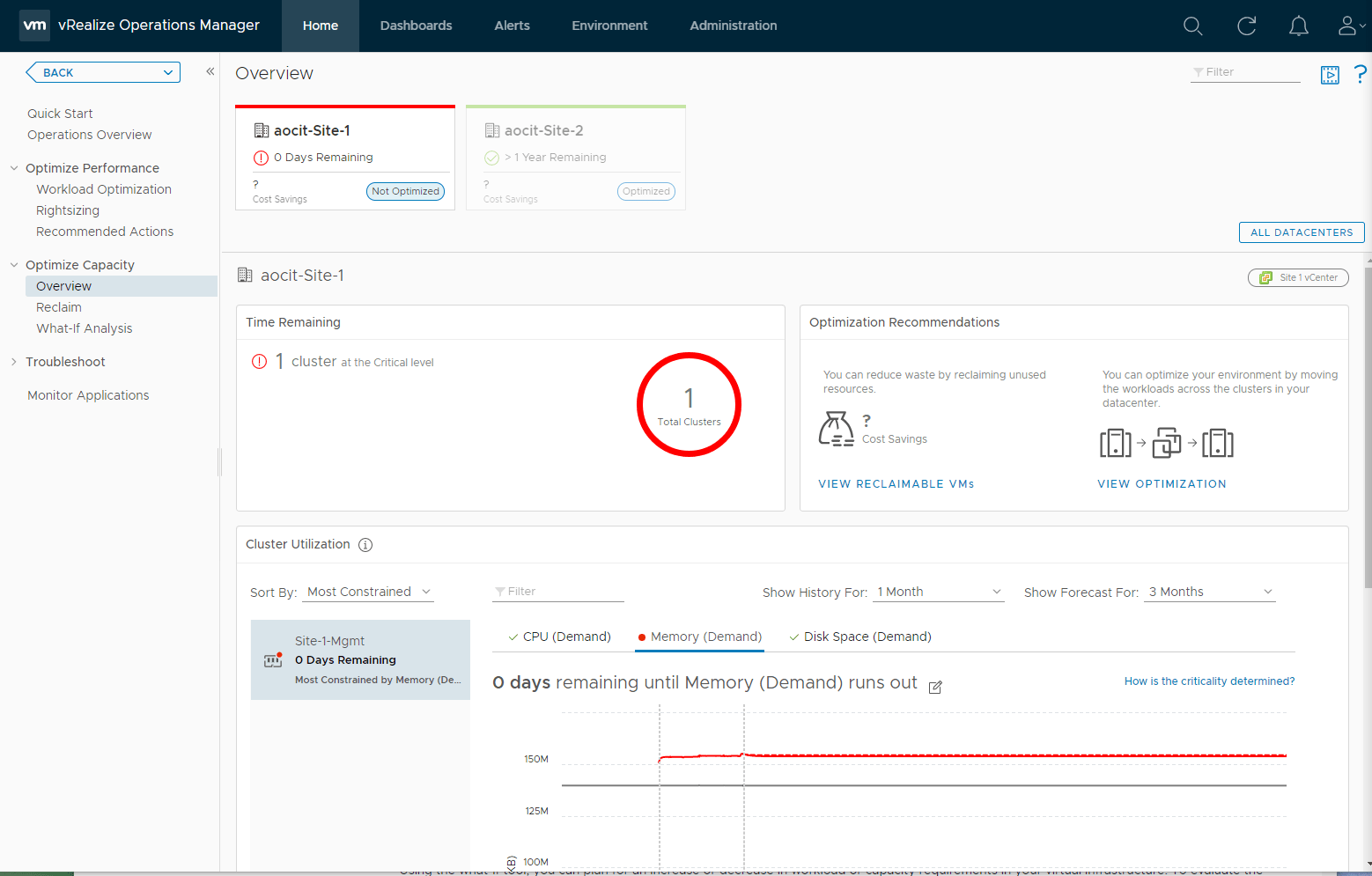
Task: Open the Cluster Utilization info icon
Action: click(365, 545)
